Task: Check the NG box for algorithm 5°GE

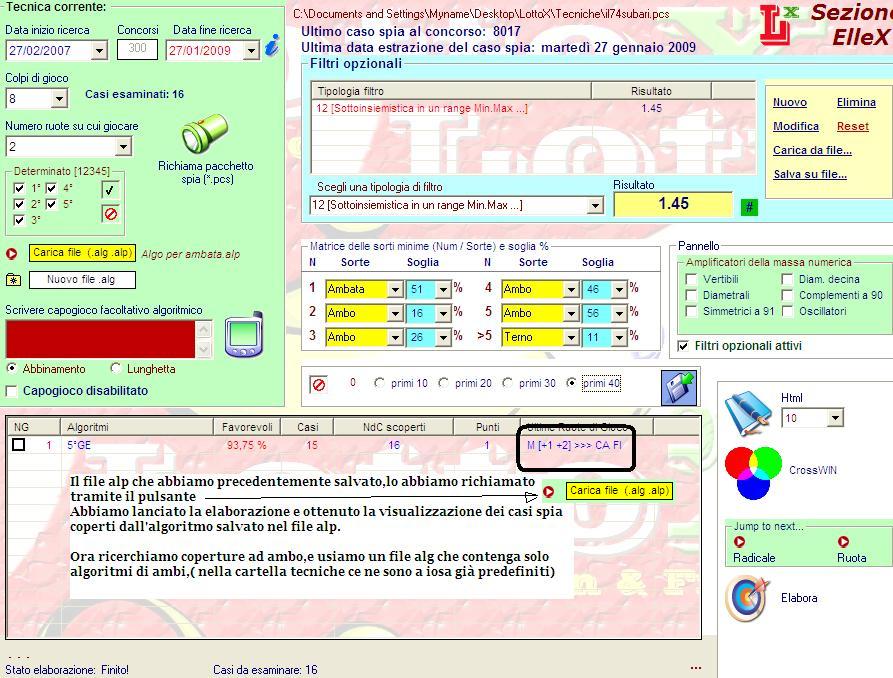Action: [19, 444]
